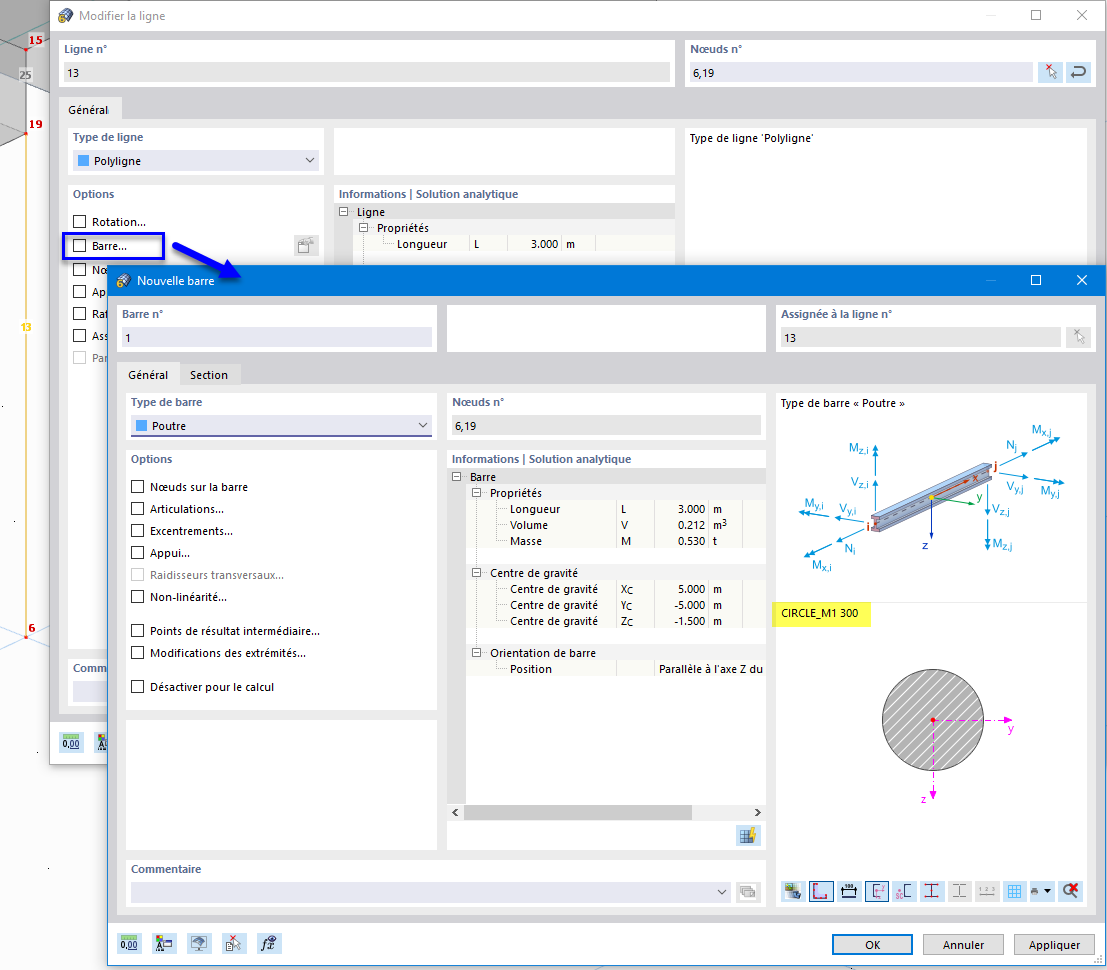Collapse Propriétés under Barre
Image resolution: width=1107 pixels, height=970 pixels.
[477, 493]
